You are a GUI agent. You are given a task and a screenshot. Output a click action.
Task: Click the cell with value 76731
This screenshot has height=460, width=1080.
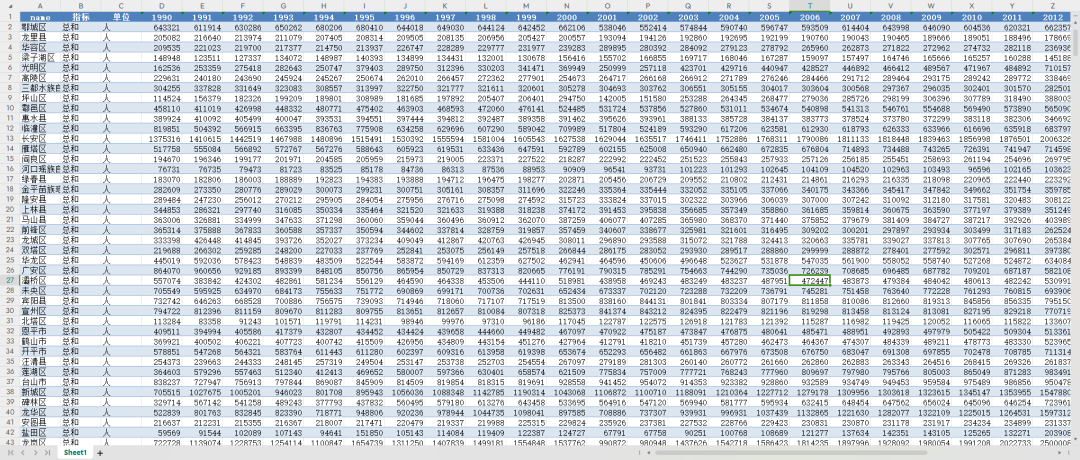(161, 168)
